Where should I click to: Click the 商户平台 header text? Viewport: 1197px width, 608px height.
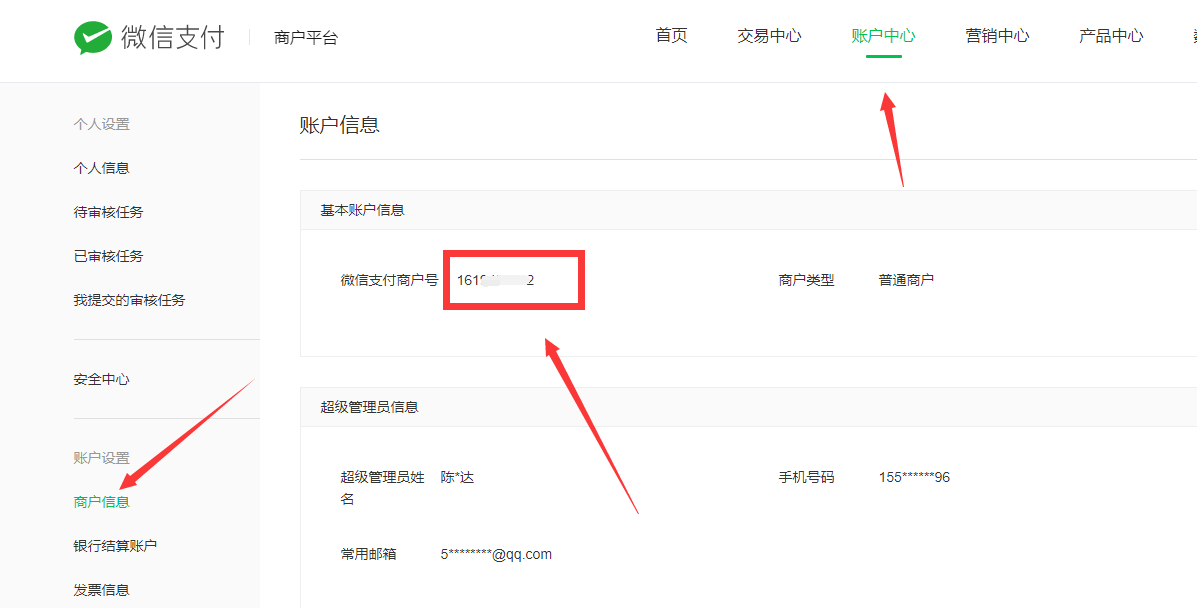tap(306, 38)
